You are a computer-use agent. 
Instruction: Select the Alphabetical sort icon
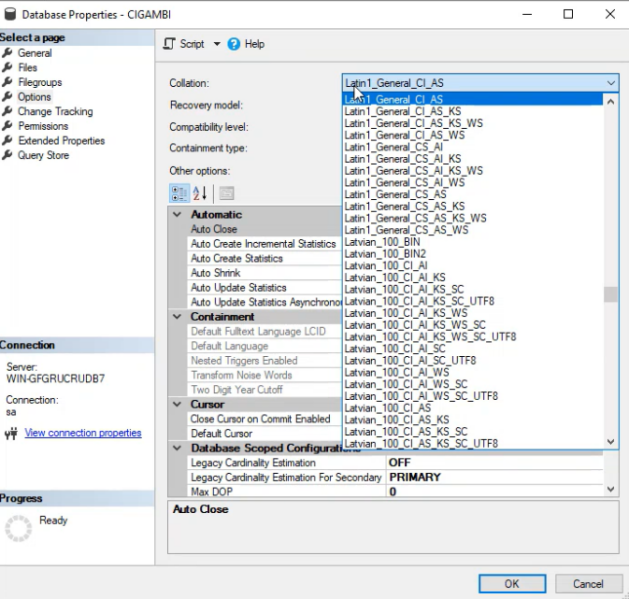pos(200,193)
